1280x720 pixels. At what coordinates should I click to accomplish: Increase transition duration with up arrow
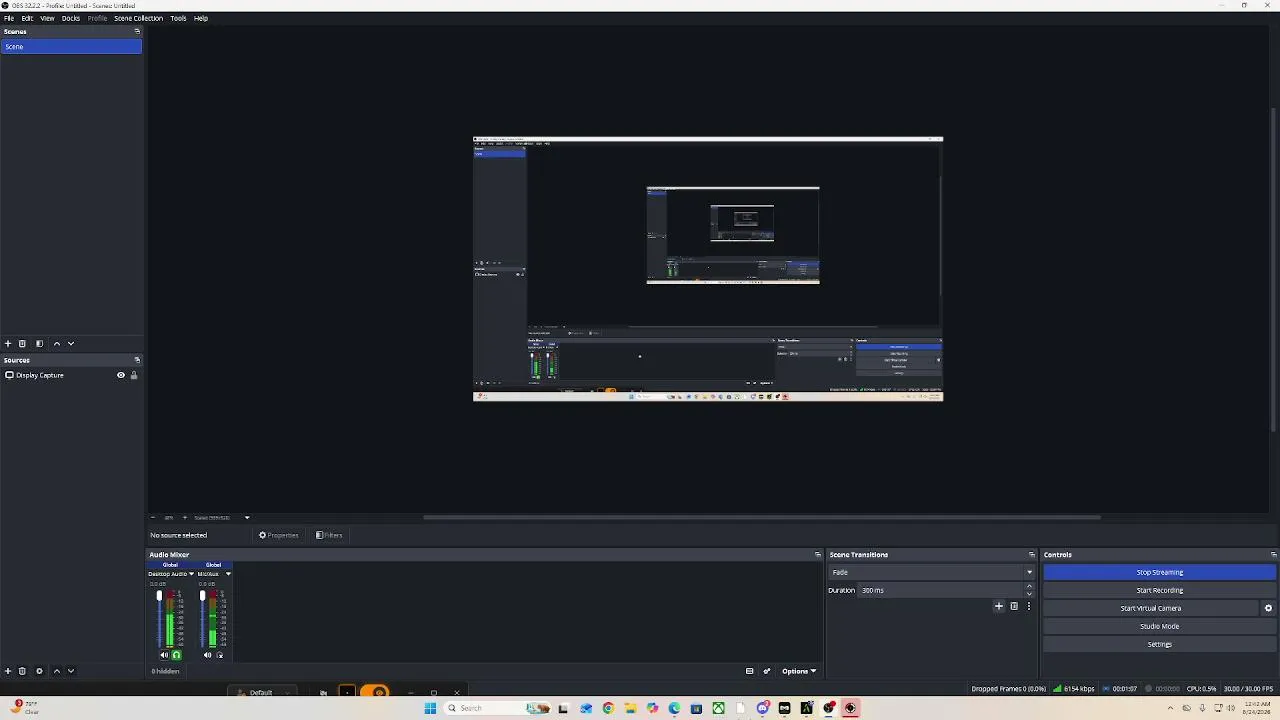[1029, 586]
